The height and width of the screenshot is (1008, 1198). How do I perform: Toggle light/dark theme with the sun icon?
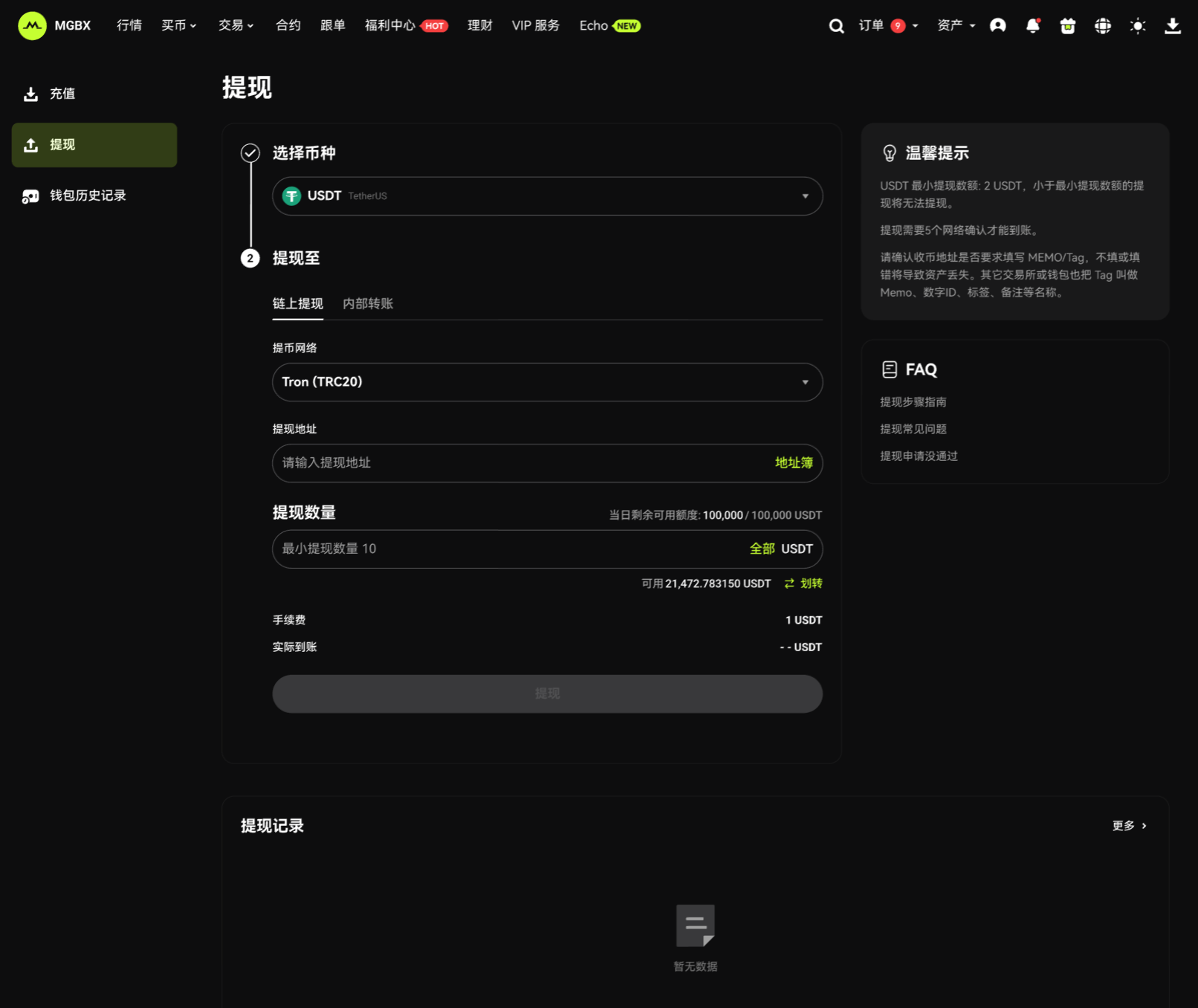point(1137,26)
